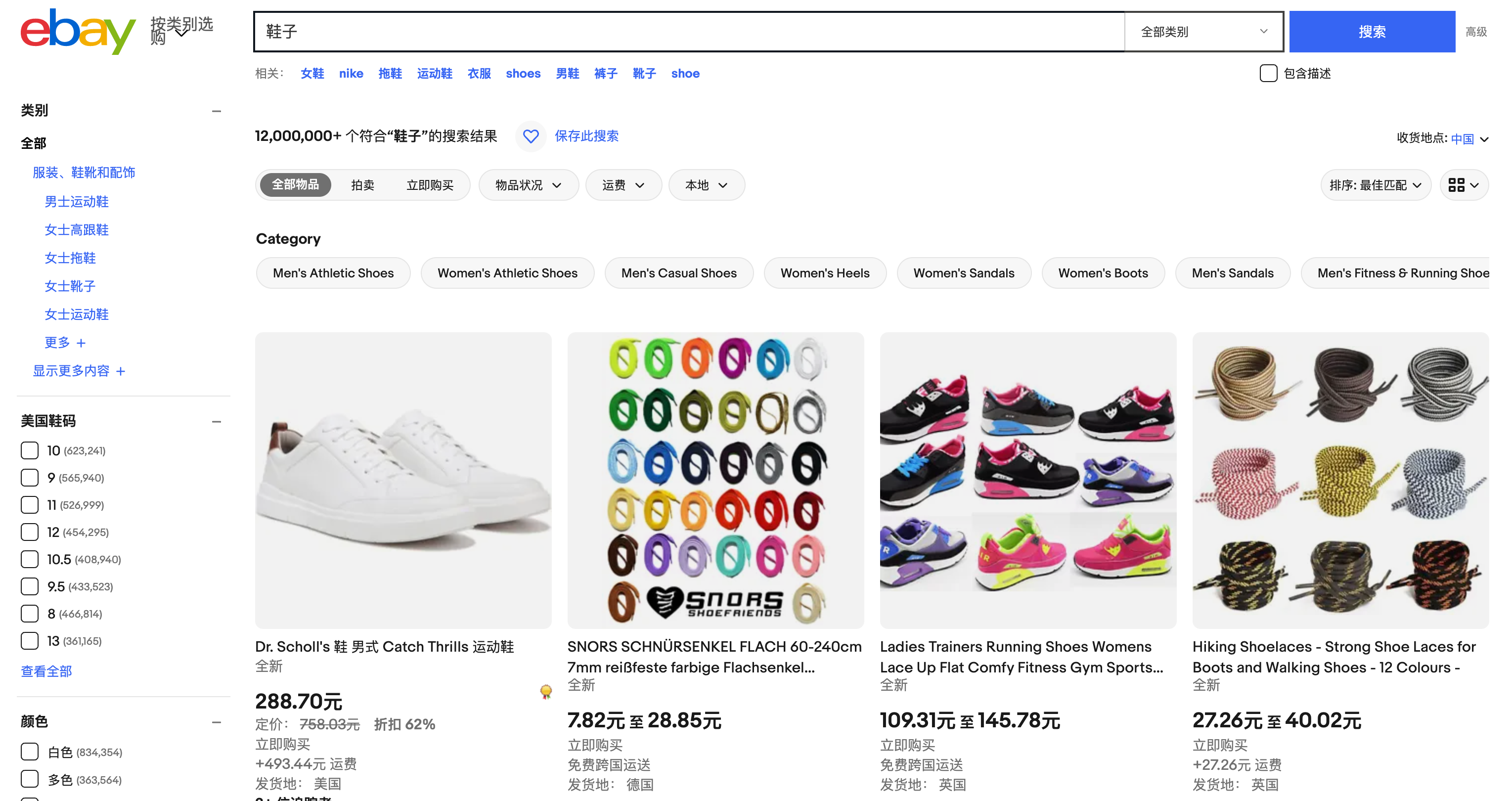Check US shoe size 11
Image resolution: width=1512 pixels, height=801 pixels.
[29, 505]
